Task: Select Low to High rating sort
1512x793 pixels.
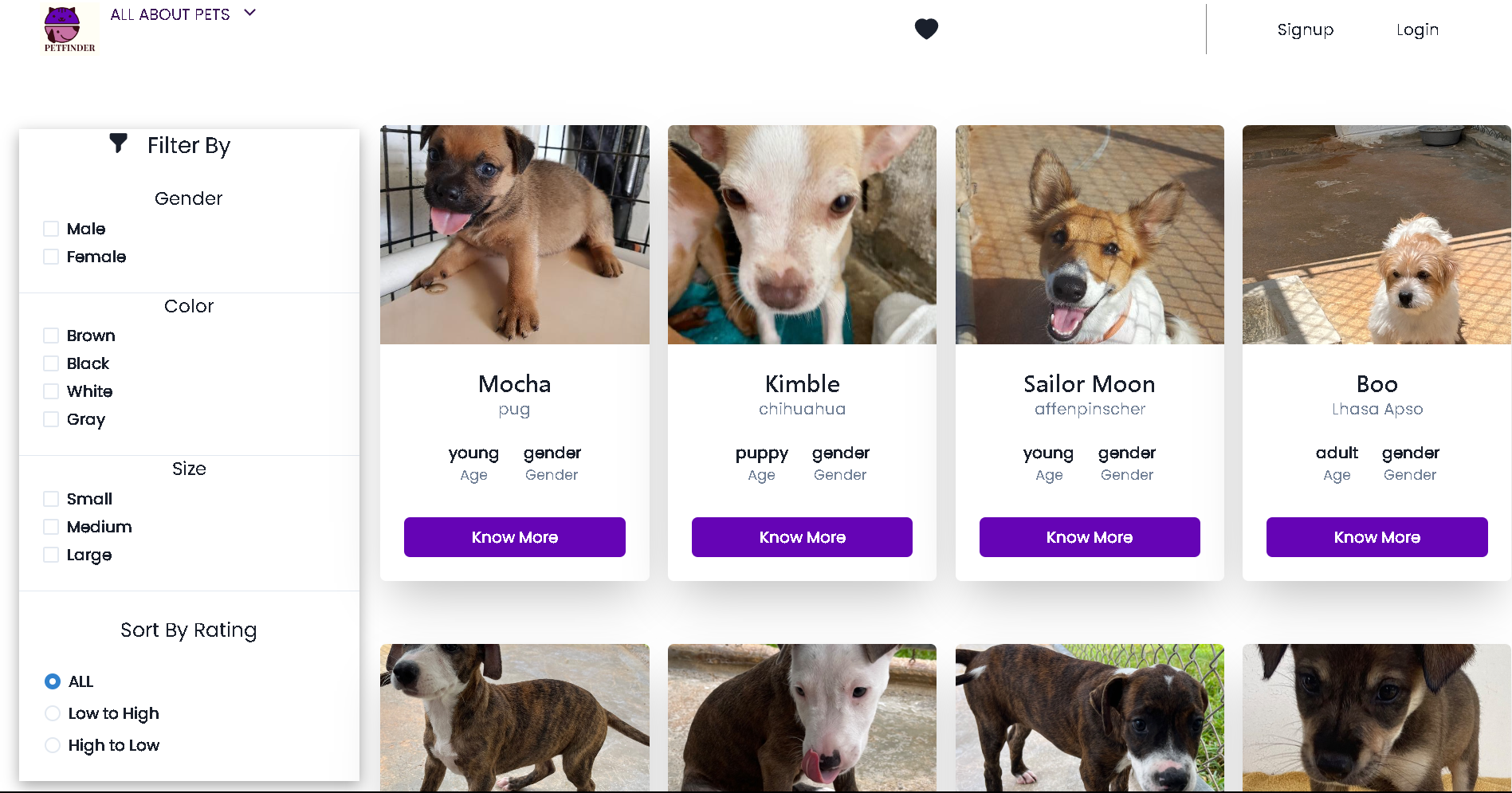Action: coord(53,713)
